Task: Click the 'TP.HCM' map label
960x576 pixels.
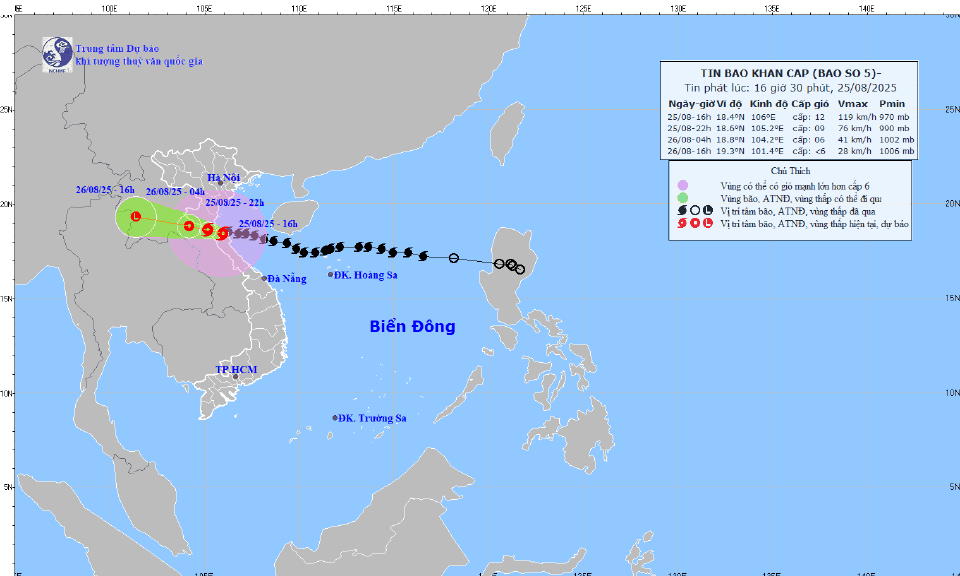Action: pos(236,370)
